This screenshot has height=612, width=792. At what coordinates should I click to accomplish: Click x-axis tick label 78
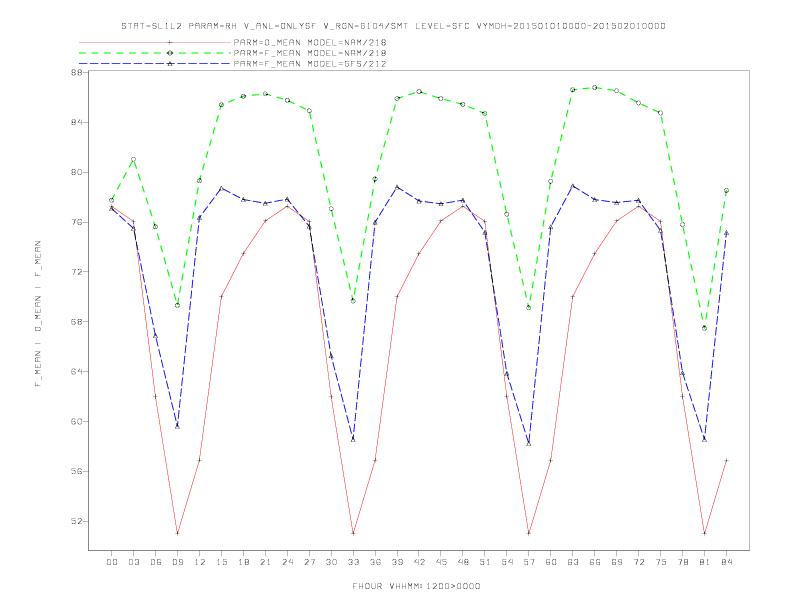682,562
